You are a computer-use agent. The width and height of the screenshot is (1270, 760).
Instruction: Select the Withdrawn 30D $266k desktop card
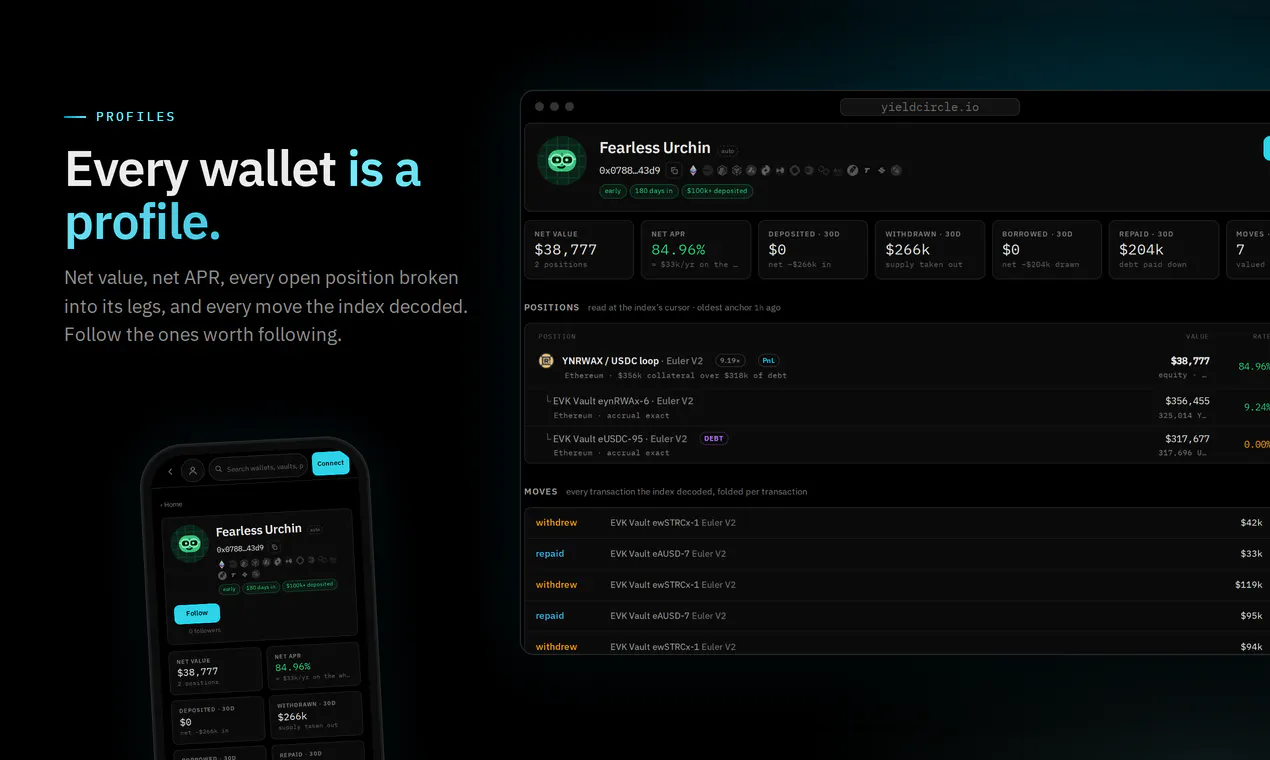(930, 249)
